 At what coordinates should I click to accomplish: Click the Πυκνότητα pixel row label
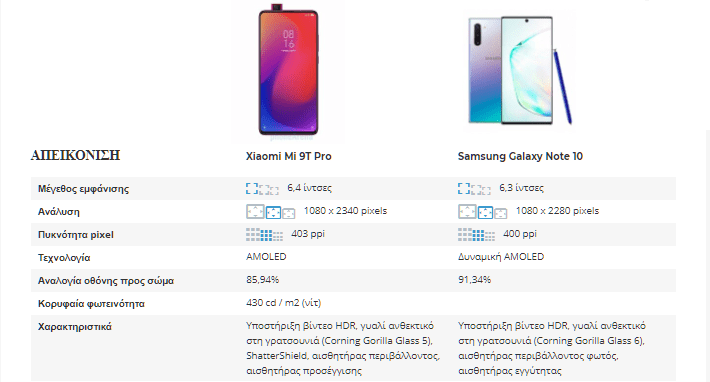tap(76, 235)
